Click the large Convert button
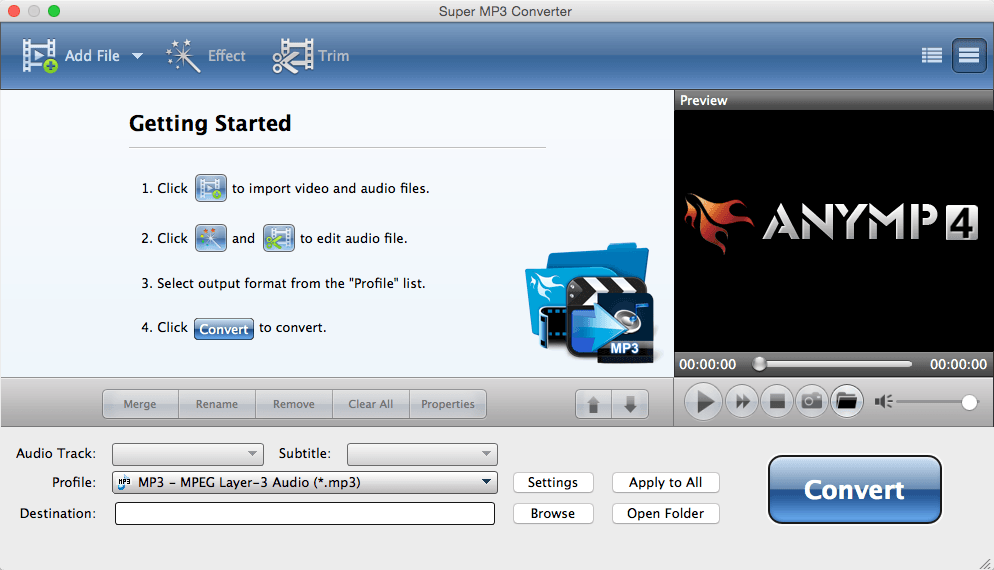The width and height of the screenshot is (994, 570). (x=855, y=489)
